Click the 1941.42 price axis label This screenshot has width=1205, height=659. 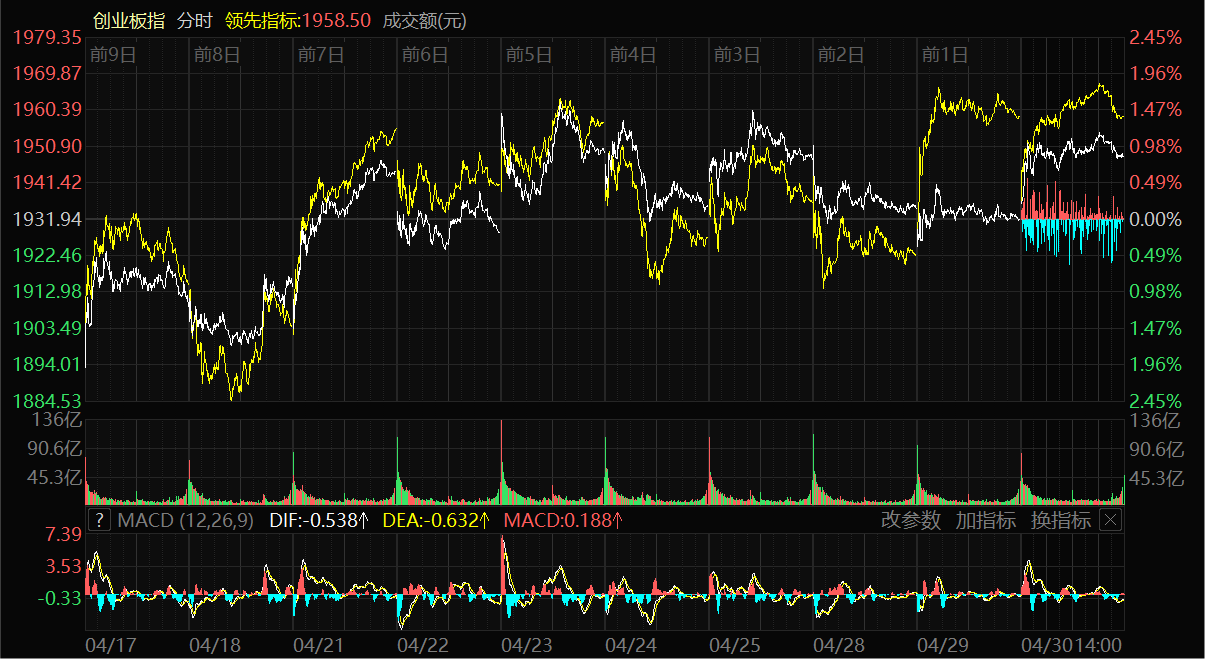48,182
